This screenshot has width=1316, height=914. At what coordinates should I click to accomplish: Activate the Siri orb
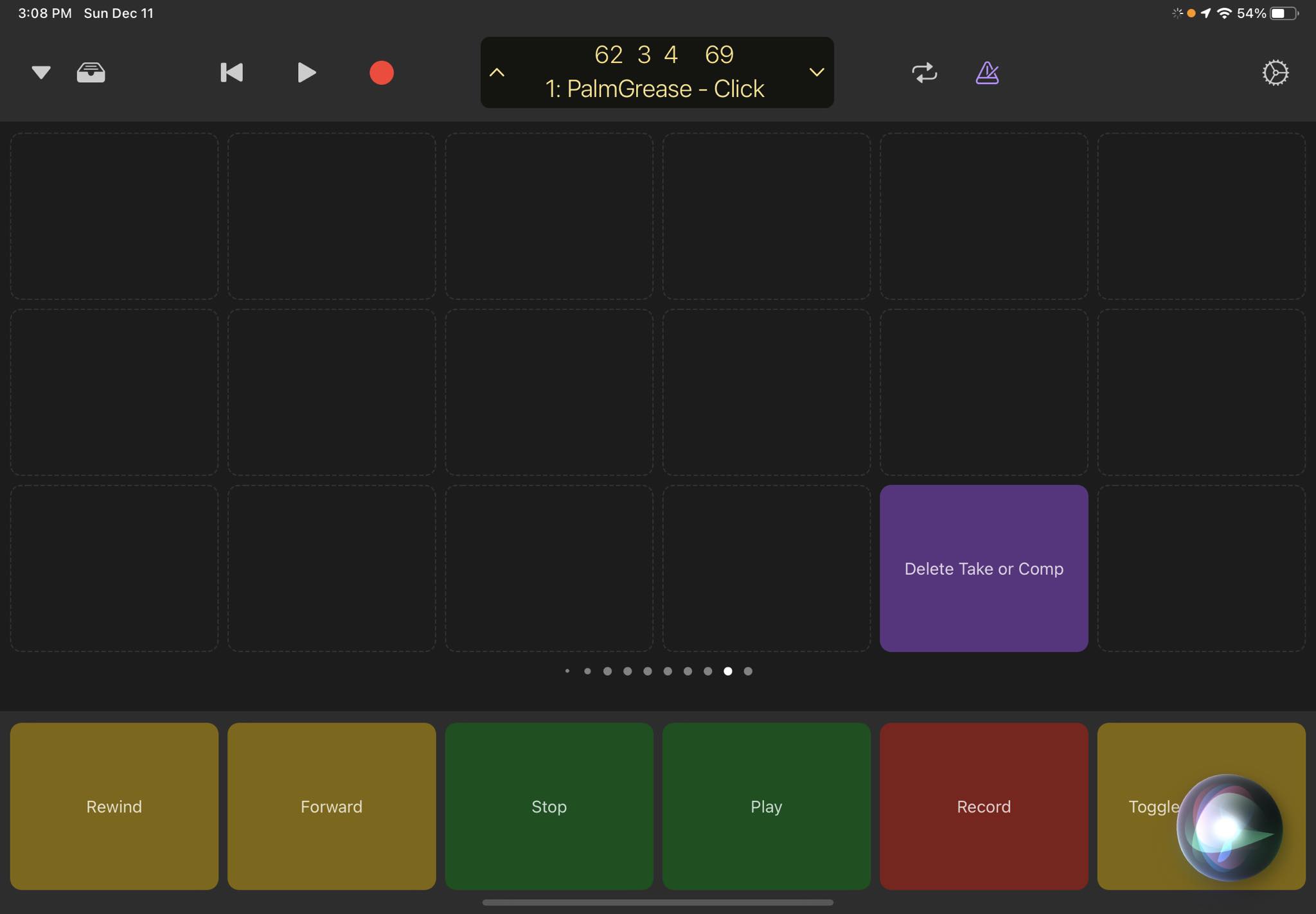[x=1229, y=828]
